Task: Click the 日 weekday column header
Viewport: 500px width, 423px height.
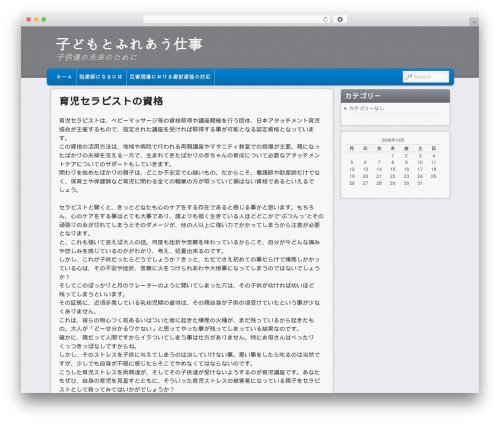Action: point(433,148)
